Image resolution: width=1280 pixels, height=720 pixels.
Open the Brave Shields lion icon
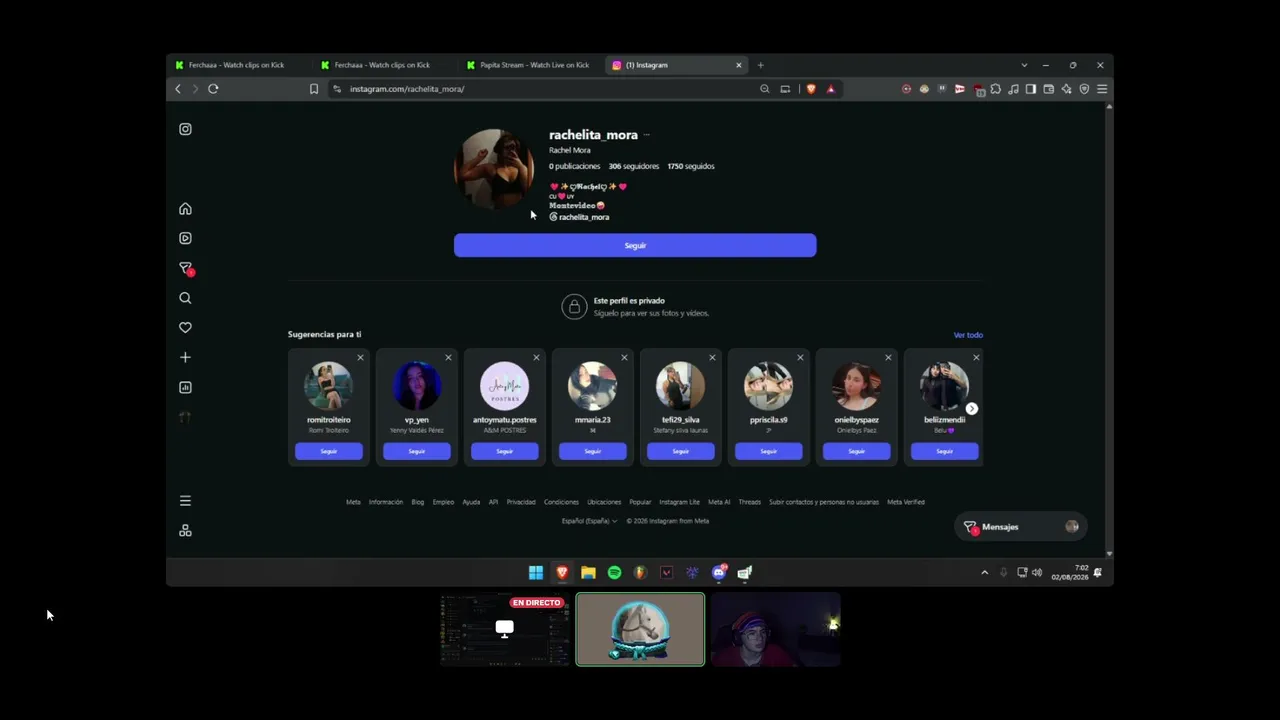point(811,89)
